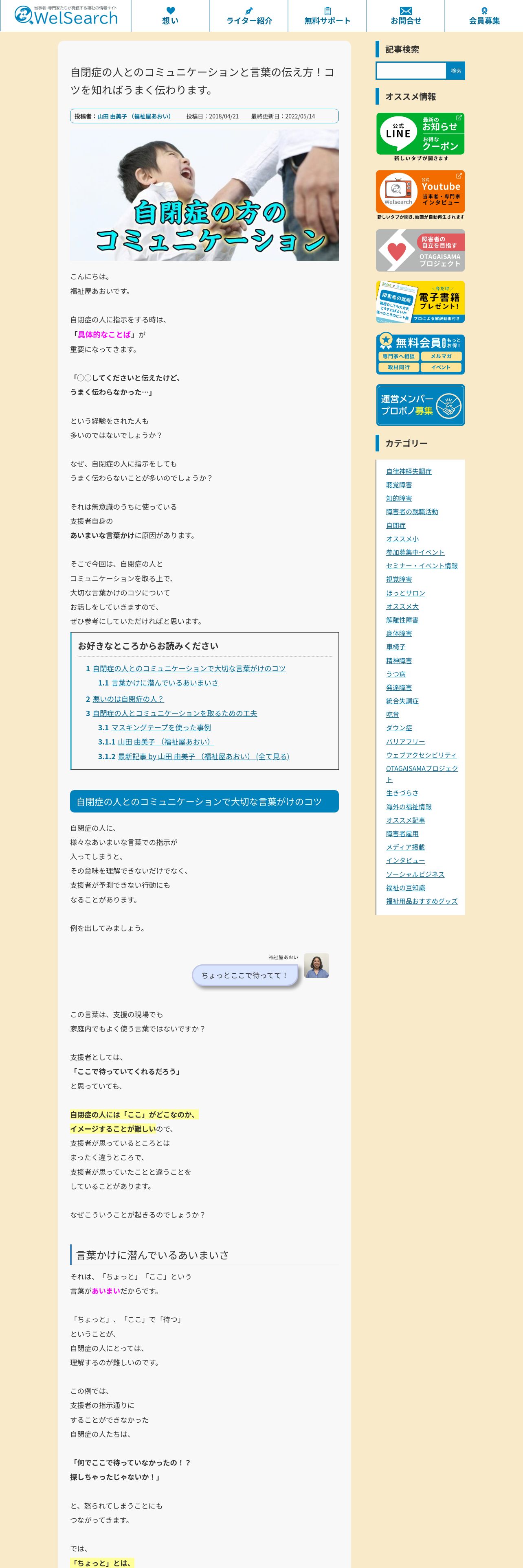This screenshot has height=1568, width=523.
Task: Open category 知的障害
Action: (x=399, y=499)
